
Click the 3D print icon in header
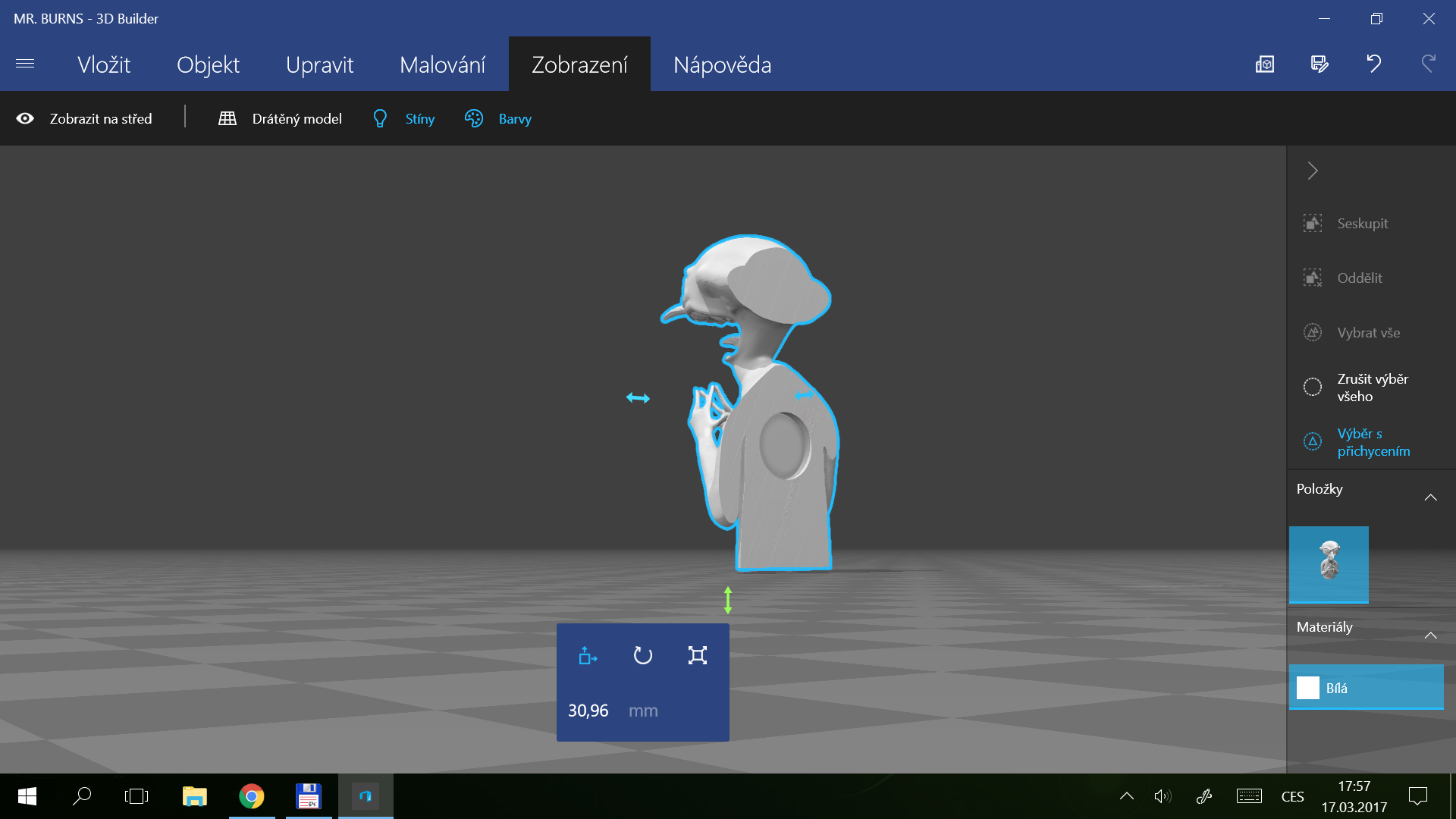(1265, 64)
